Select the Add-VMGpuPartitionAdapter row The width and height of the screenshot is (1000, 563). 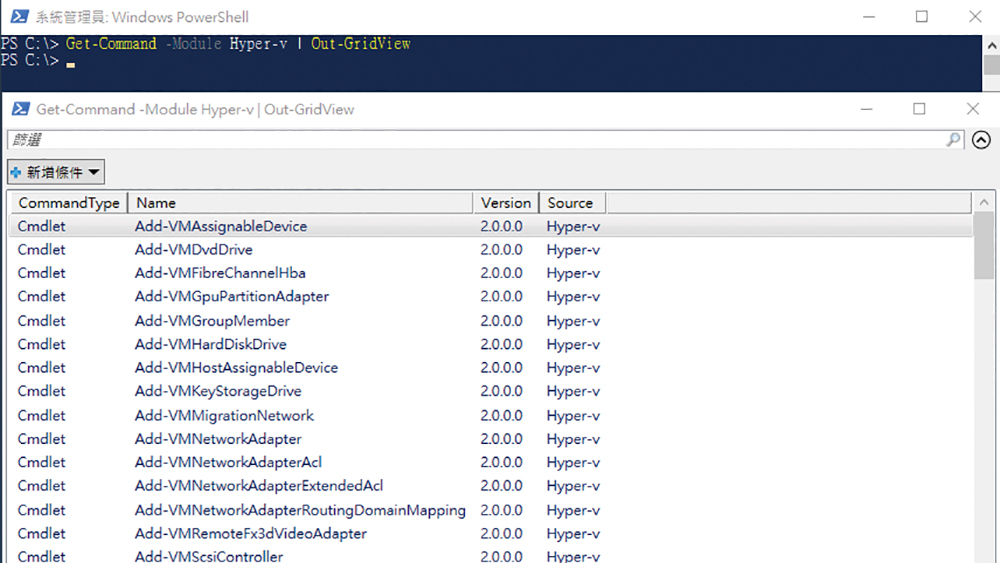491,296
